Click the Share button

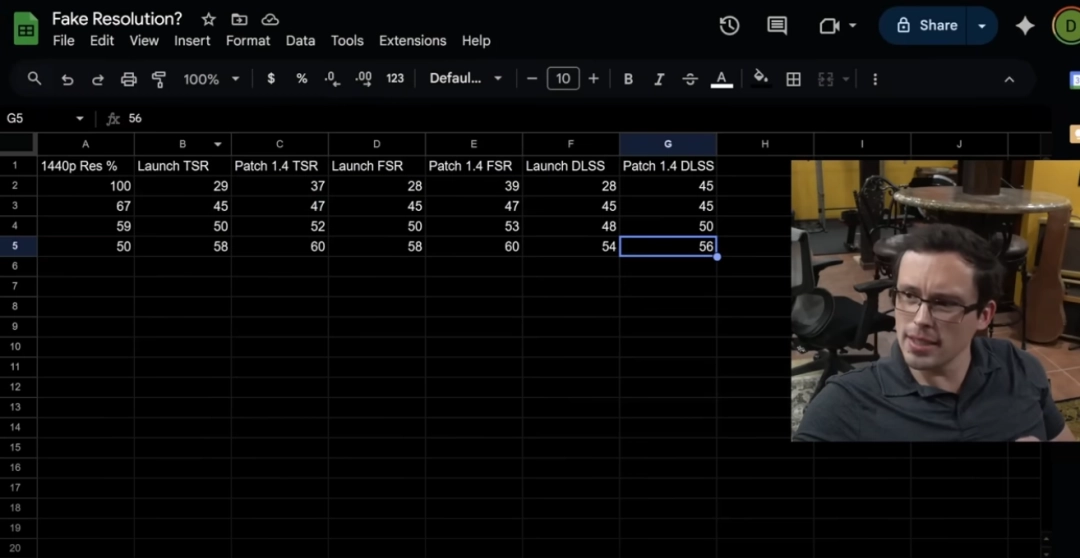926,26
